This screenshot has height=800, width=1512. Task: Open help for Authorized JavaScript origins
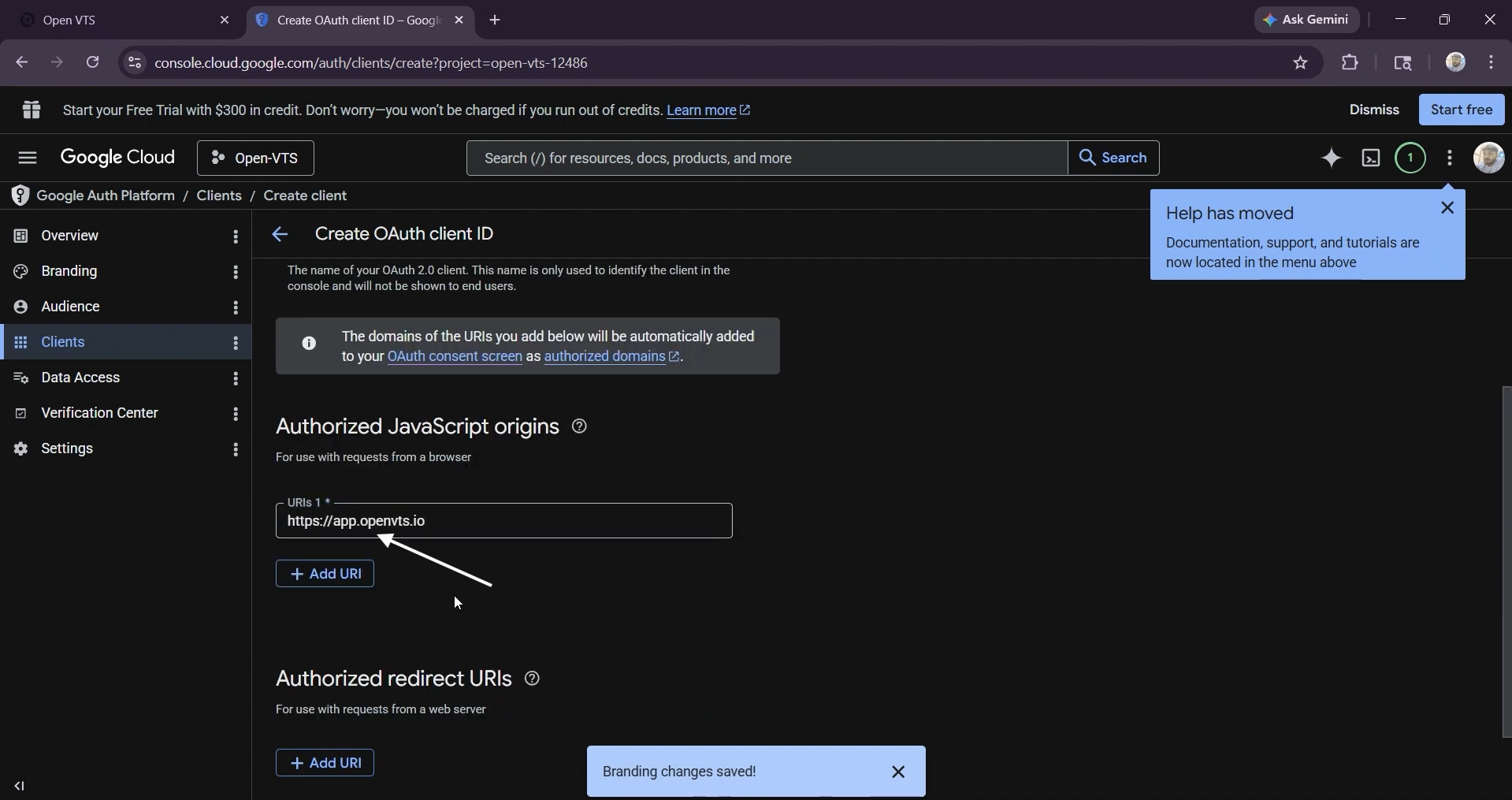[579, 426]
